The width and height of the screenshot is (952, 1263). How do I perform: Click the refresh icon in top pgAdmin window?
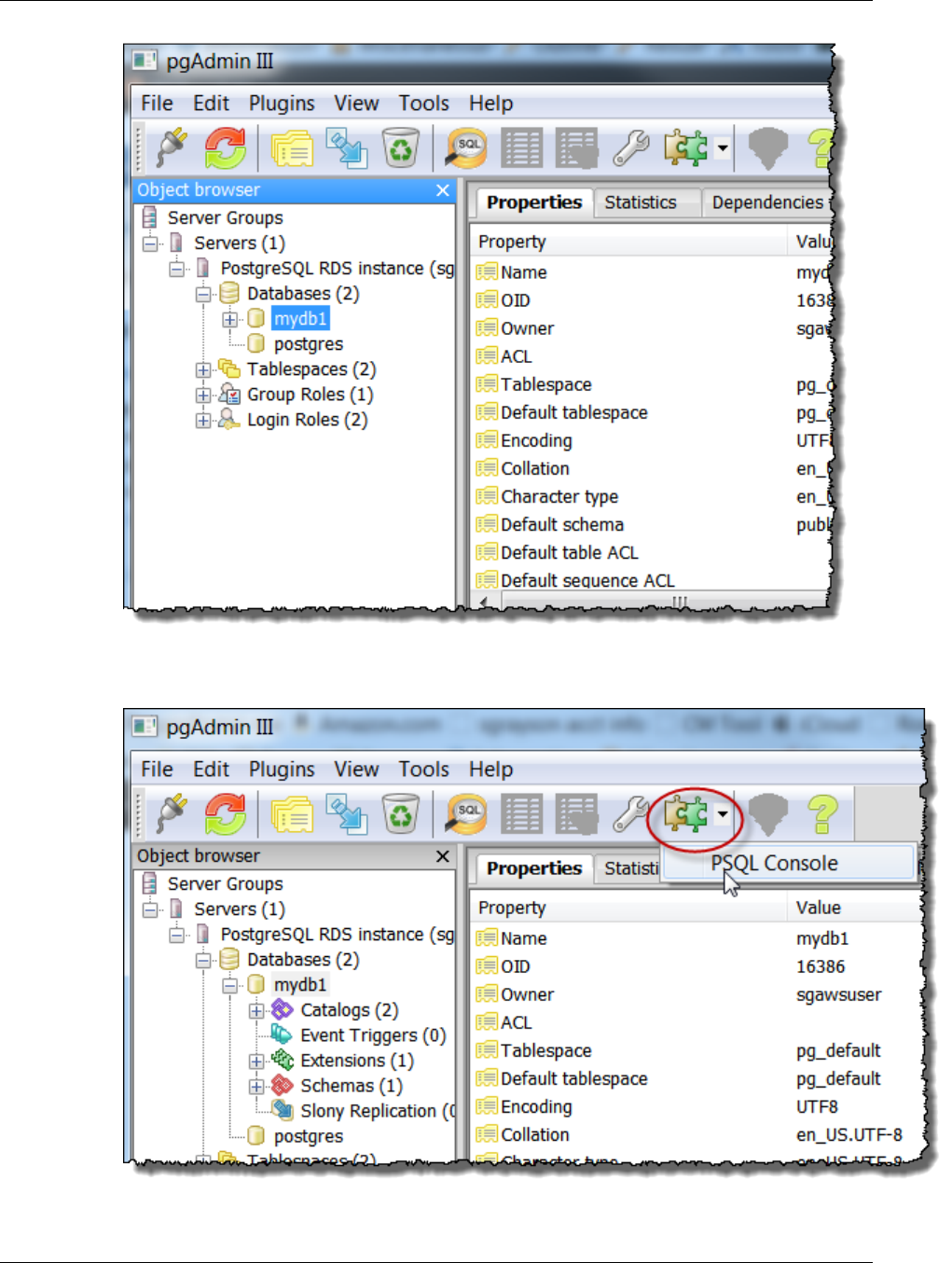(x=226, y=147)
